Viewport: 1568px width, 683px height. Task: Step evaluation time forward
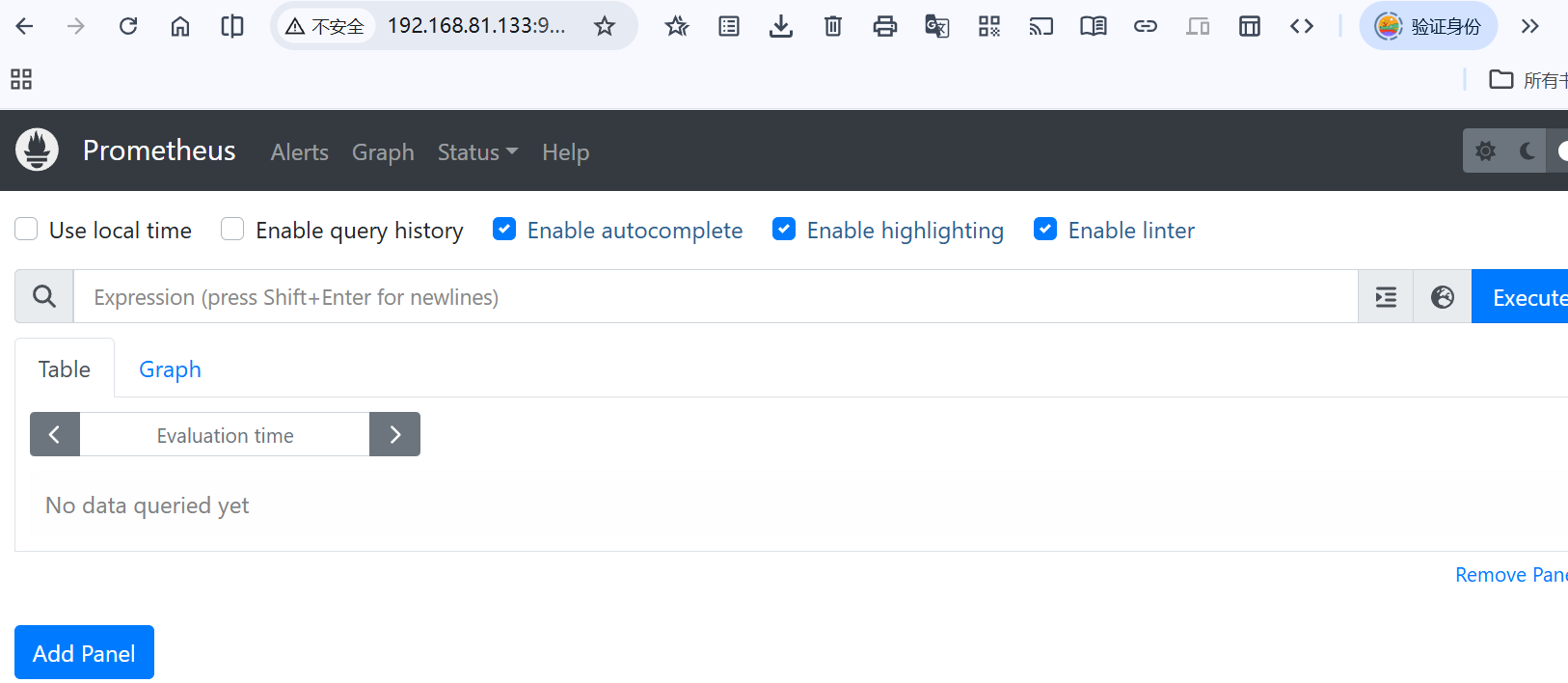pyautogui.click(x=395, y=434)
